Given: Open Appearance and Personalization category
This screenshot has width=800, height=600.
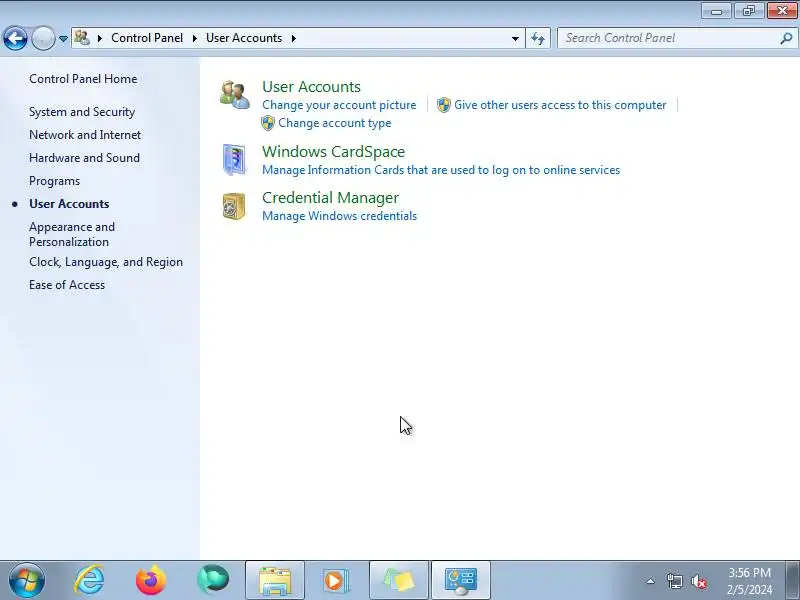Looking at the screenshot, I should [x=72, y=234].
